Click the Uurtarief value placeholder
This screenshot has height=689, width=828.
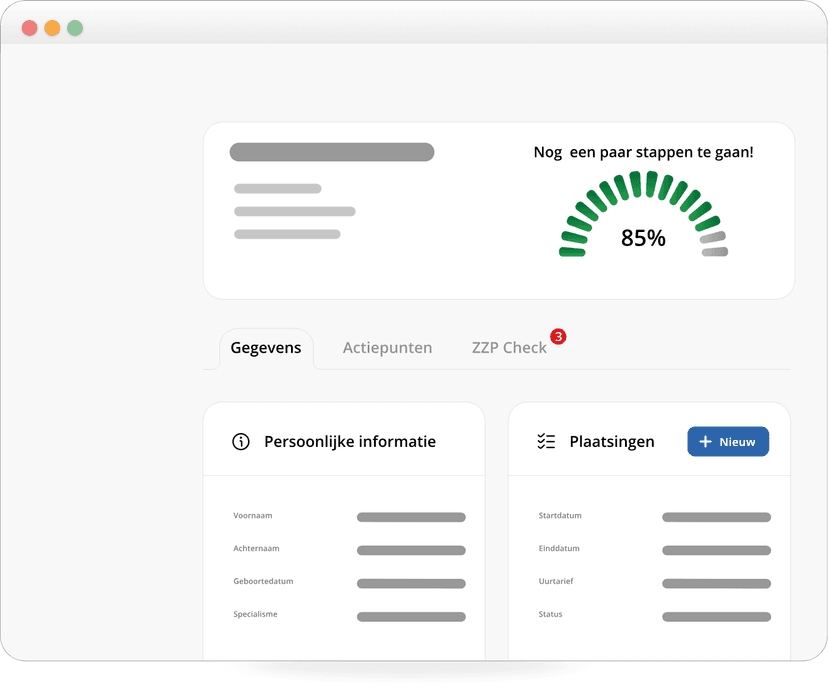[716, 582]
